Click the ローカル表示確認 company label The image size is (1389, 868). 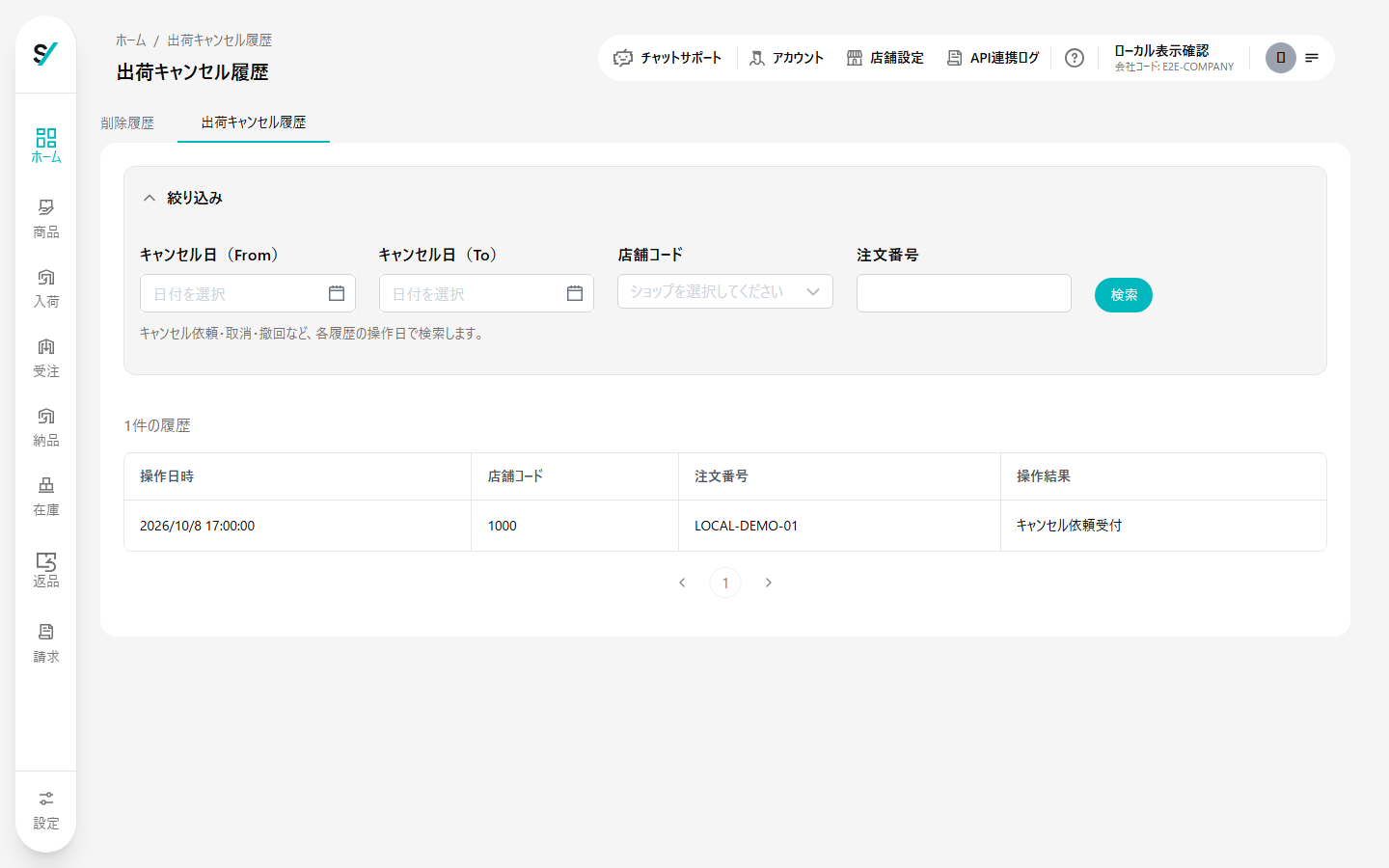point(1161,50)
